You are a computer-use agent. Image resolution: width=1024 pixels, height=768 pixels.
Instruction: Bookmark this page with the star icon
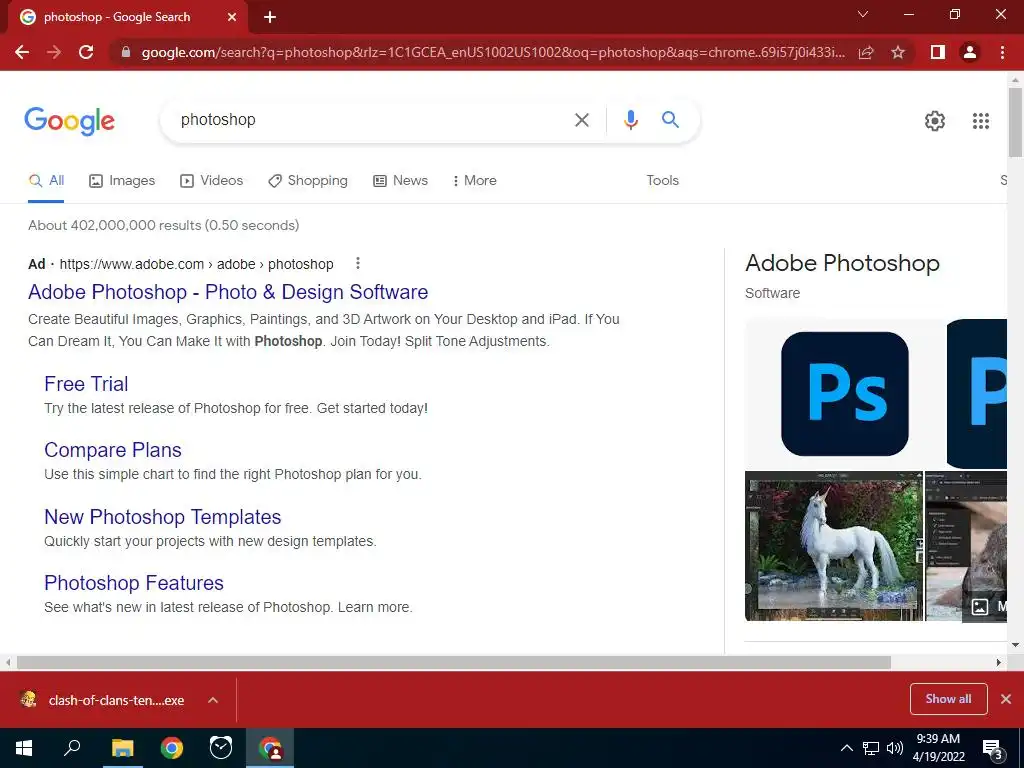click(899, 52)
